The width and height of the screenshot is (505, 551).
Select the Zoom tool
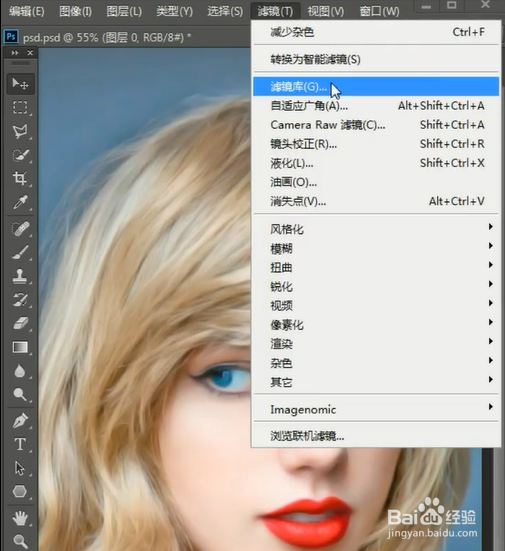[20, 541]
